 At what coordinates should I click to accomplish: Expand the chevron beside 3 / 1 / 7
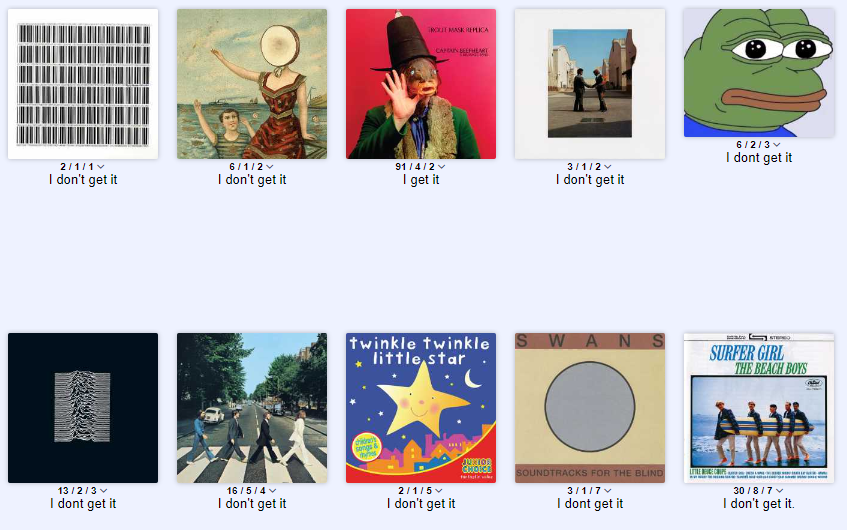tap(608, 491)
